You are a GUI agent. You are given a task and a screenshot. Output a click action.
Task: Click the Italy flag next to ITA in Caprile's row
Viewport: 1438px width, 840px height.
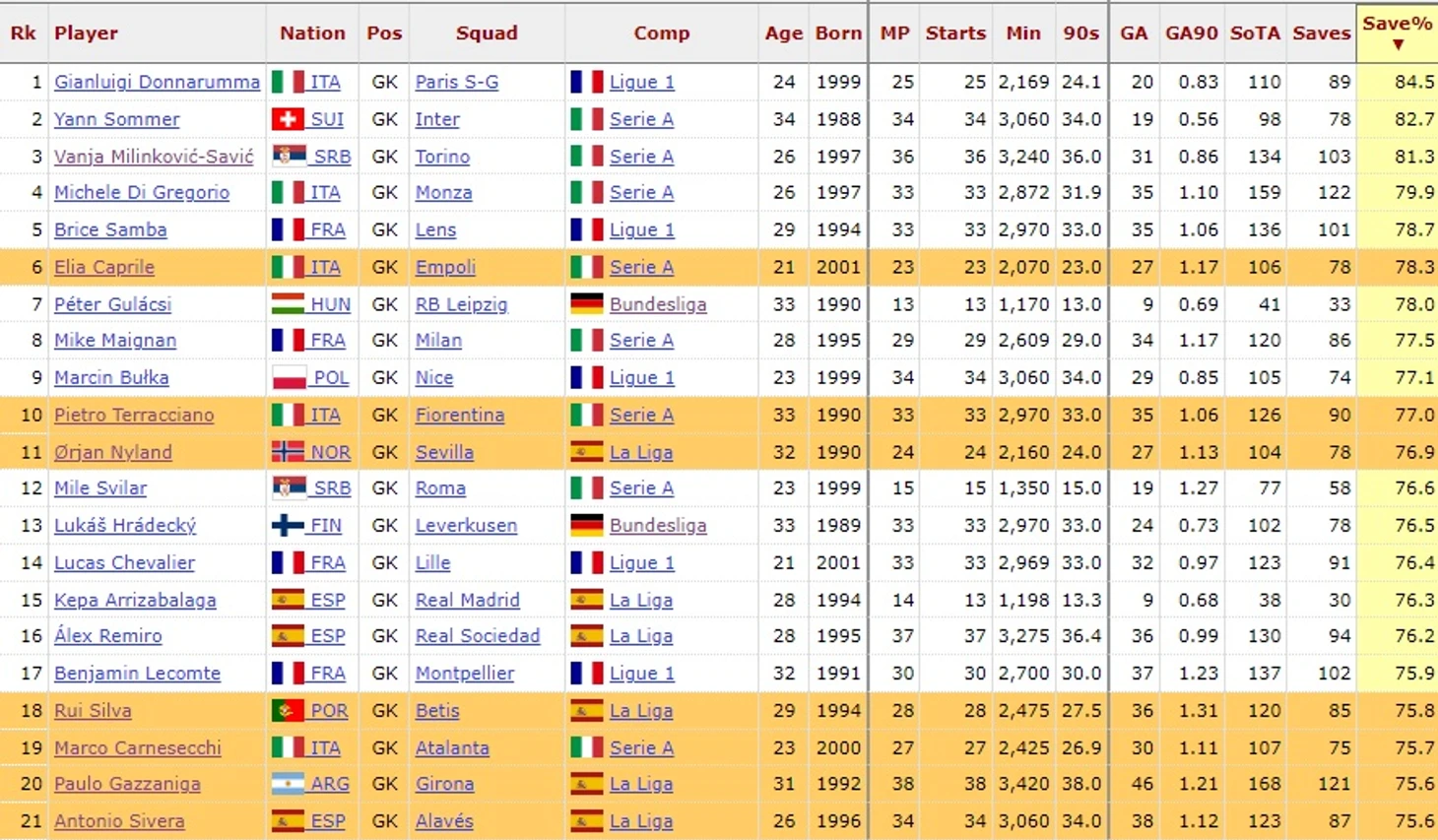tap(288, 267)
